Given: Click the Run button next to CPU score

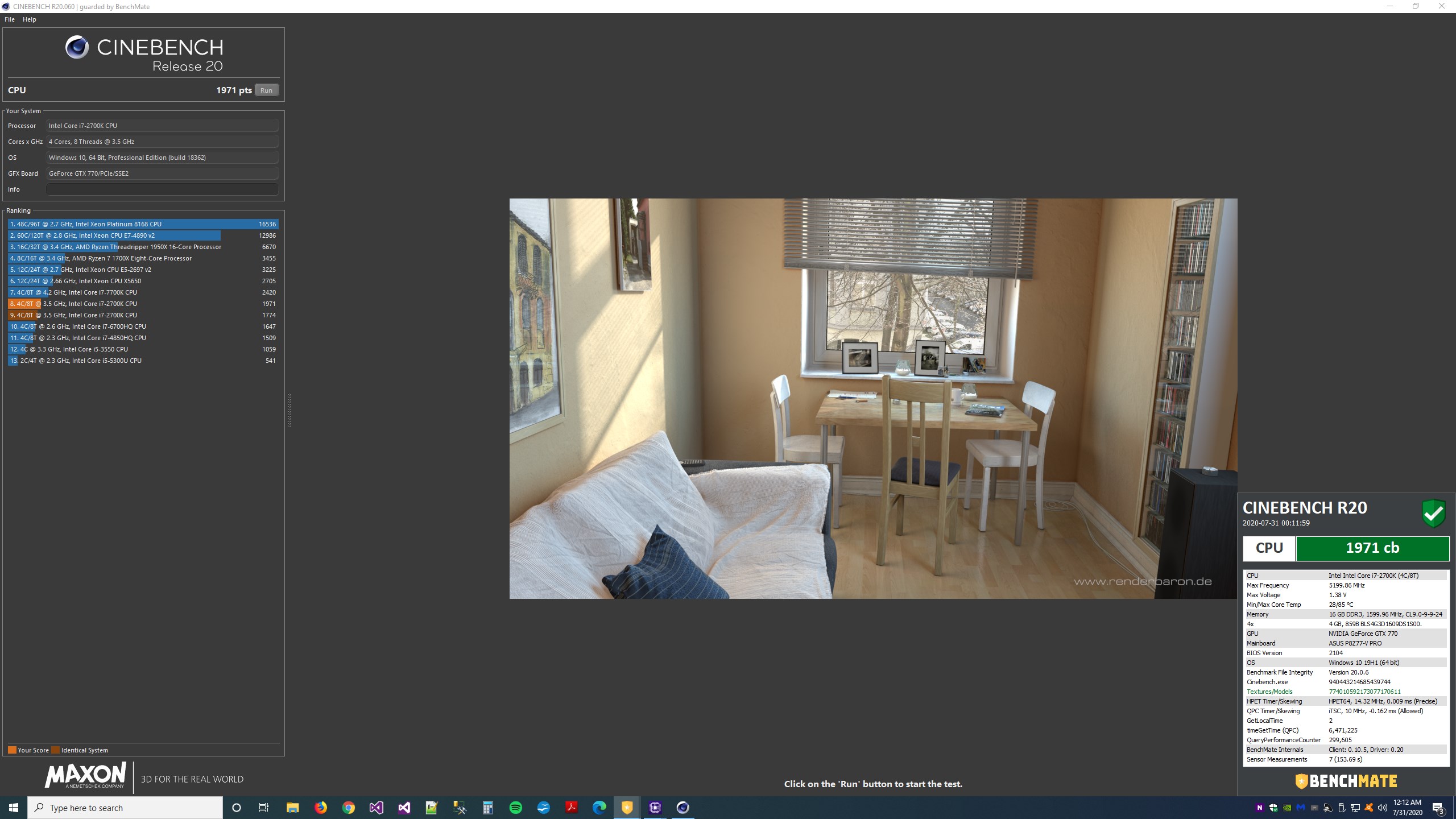Looking at the screenshot, I should coord(266,90).
